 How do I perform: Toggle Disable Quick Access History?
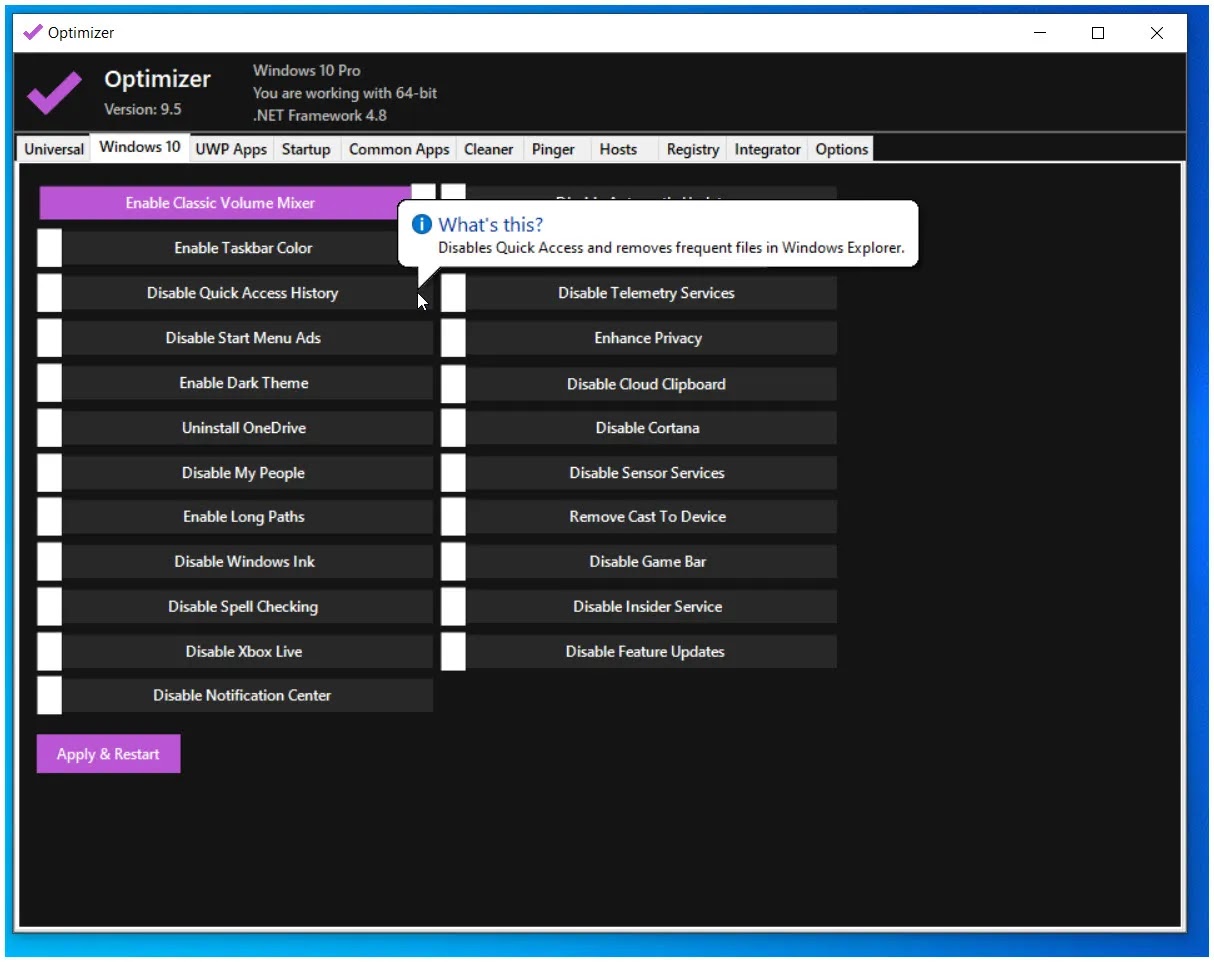pos(235,293)
